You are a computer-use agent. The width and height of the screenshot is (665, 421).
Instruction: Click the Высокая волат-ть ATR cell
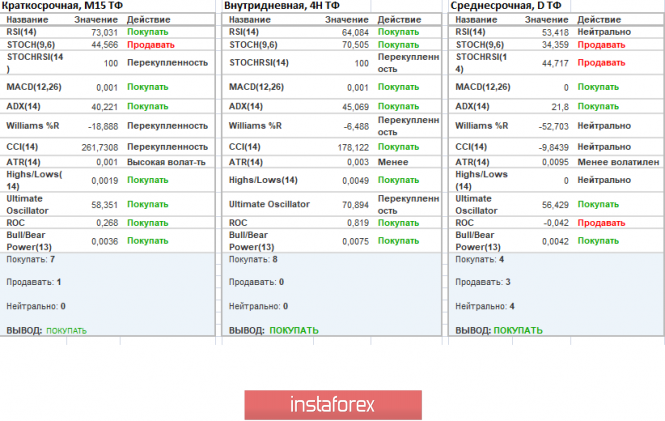click(x=166, y=162)
